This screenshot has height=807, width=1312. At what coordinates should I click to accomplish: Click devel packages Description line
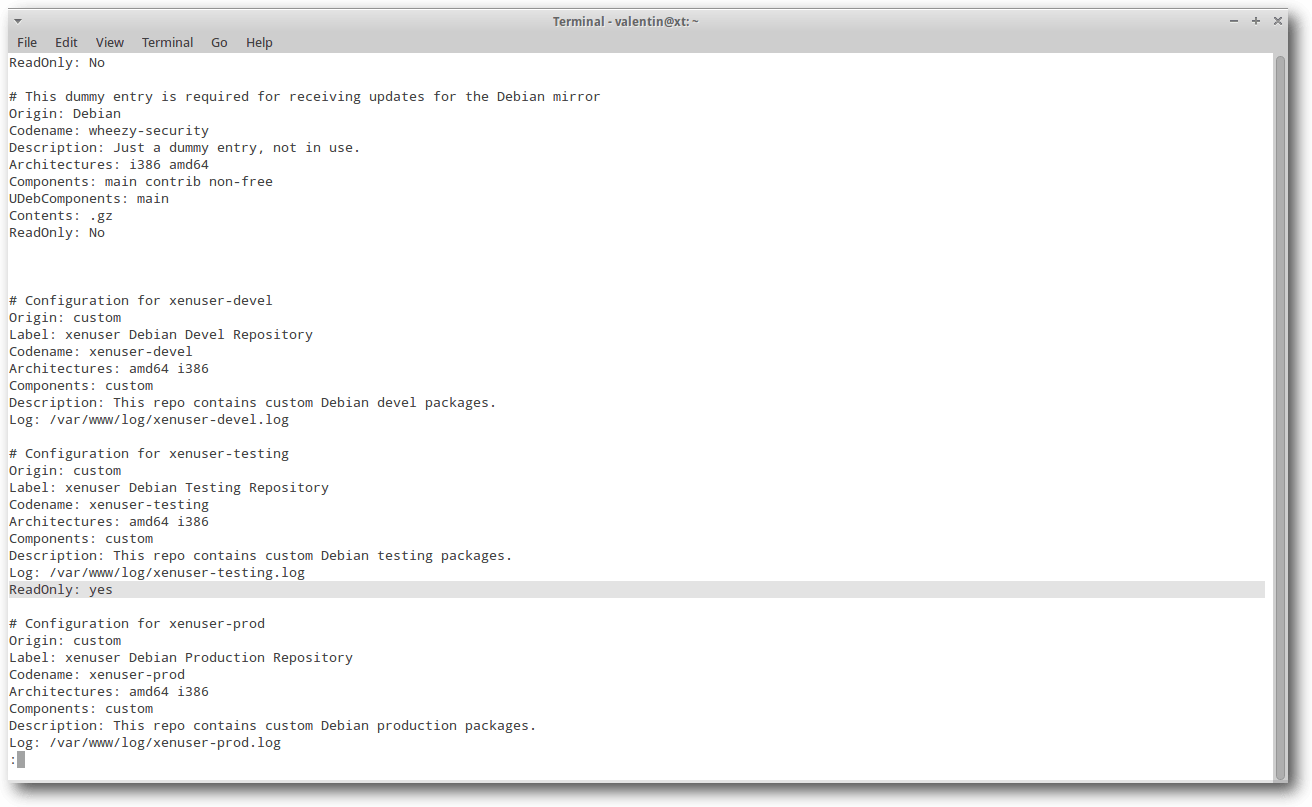pyautogui.click(x=253, y=402)
